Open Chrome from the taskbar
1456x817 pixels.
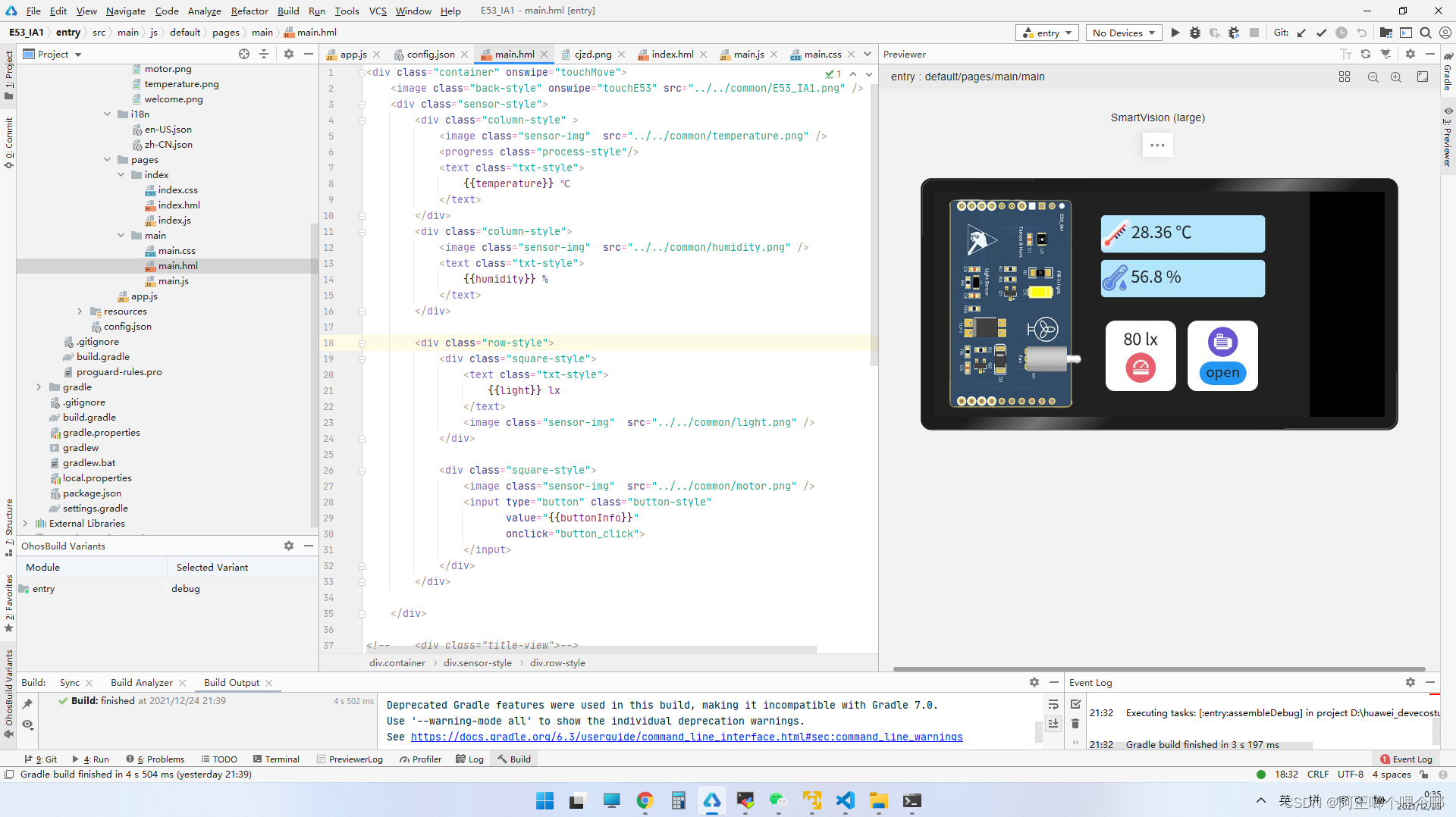(x=645, y=800)
